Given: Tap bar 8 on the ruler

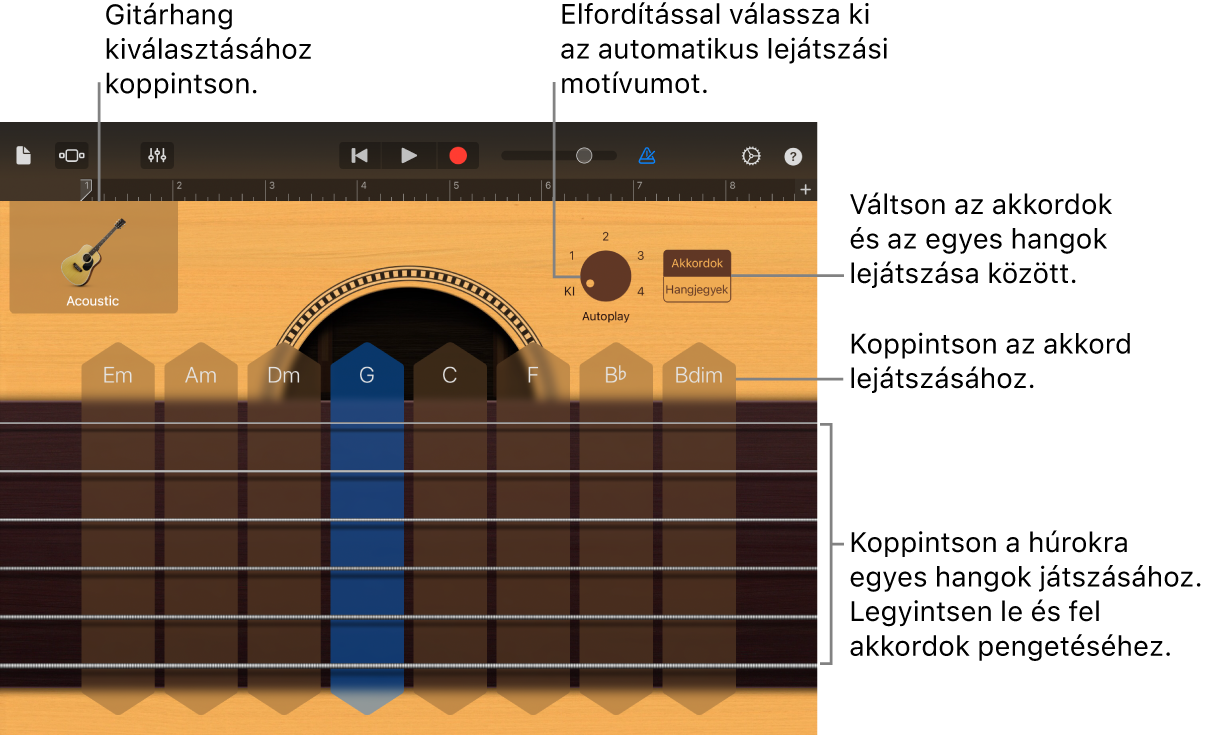Looking at the screenshot, I should coord(732,186).
